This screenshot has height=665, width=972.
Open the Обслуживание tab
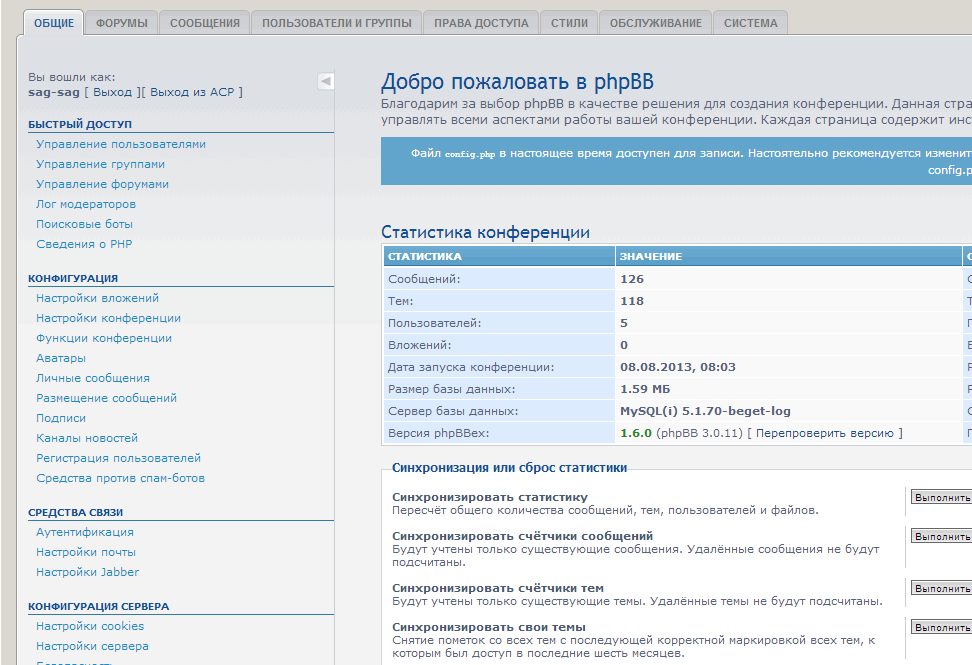[x=655, y=23]
